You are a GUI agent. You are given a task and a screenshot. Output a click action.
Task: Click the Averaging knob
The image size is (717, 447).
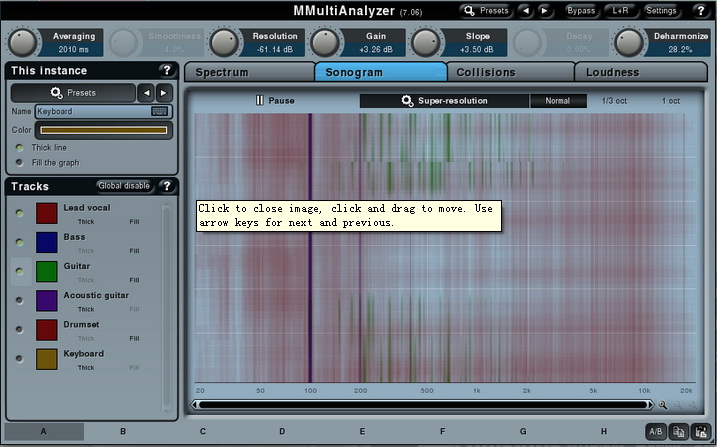tap(22, 43)
